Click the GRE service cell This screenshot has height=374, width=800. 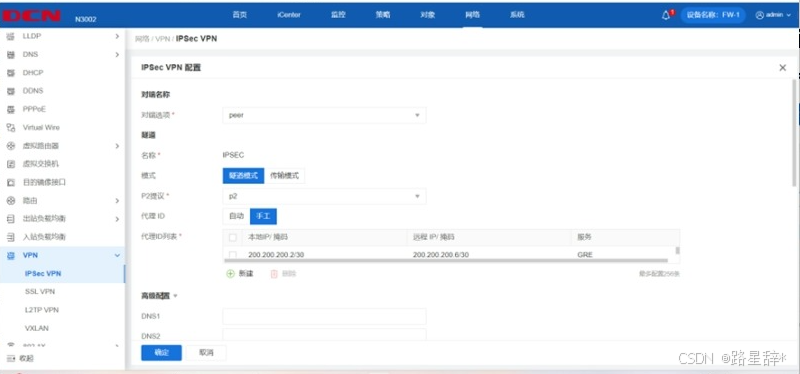[585, 254]
